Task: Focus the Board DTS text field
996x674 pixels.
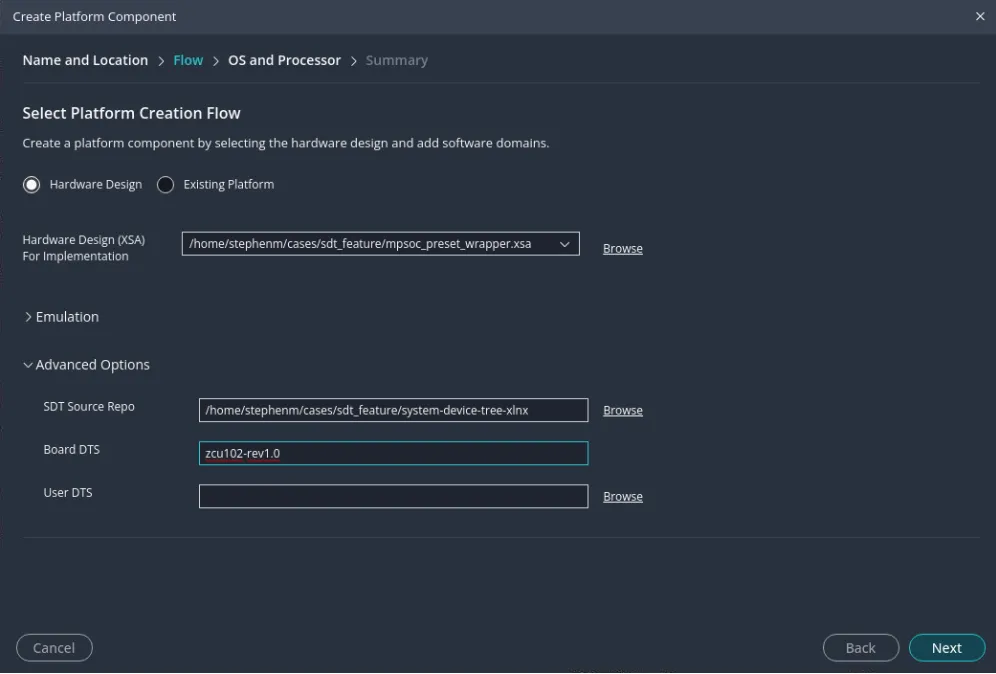Action: click(x=393, y=453)
